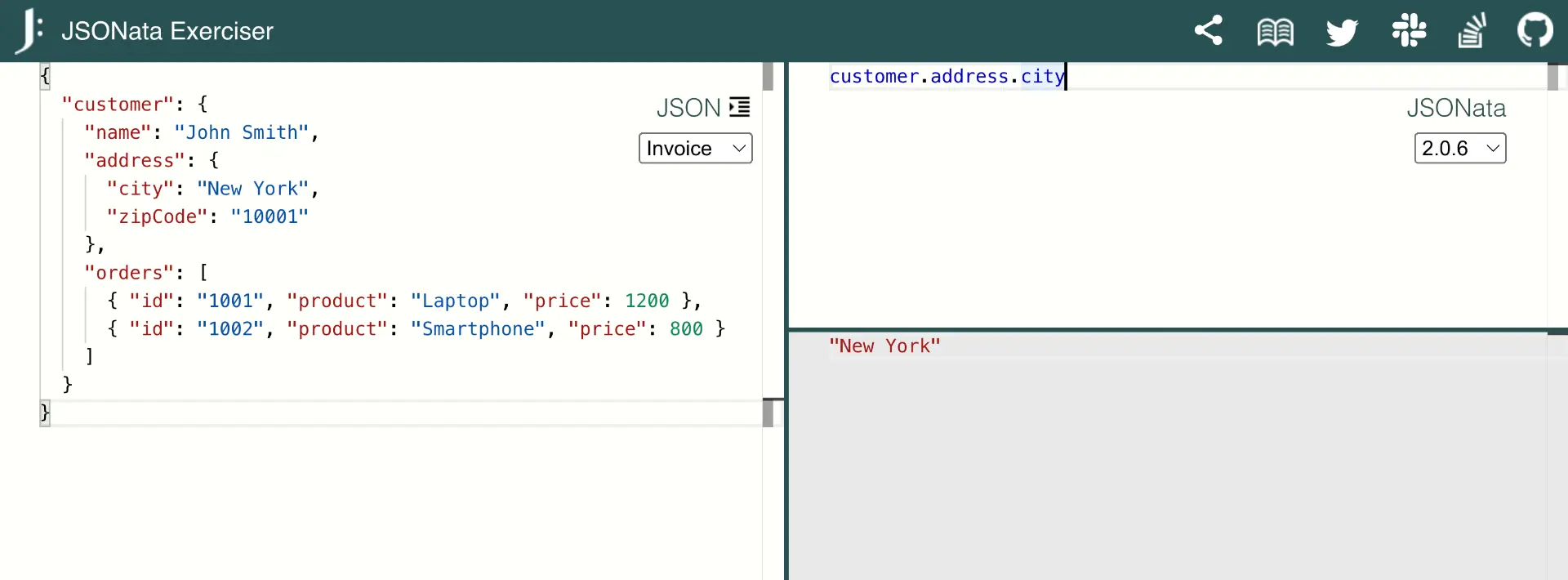This screenshot has width=1568, height=580.
Task: Click the "1001" order id value
Action: point(230,301)
